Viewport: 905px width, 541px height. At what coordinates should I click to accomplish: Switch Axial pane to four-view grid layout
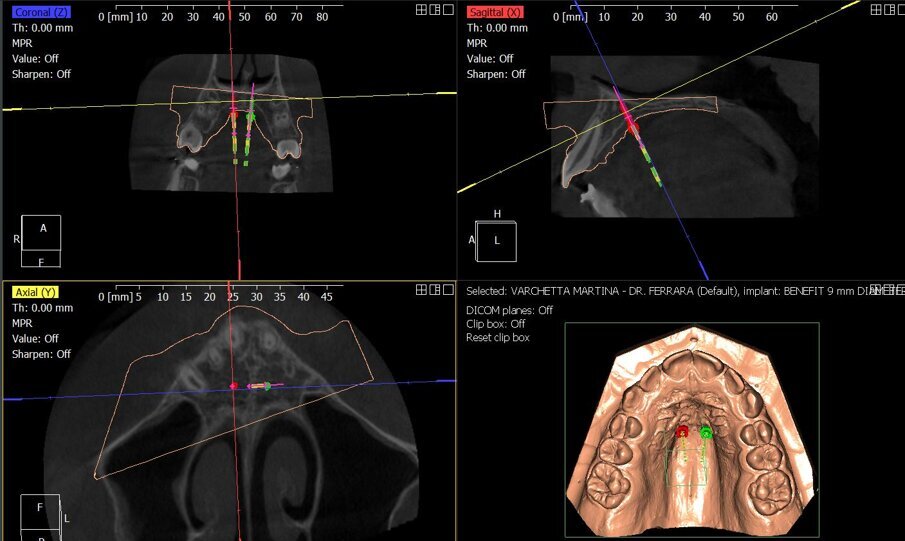point(421,290)
